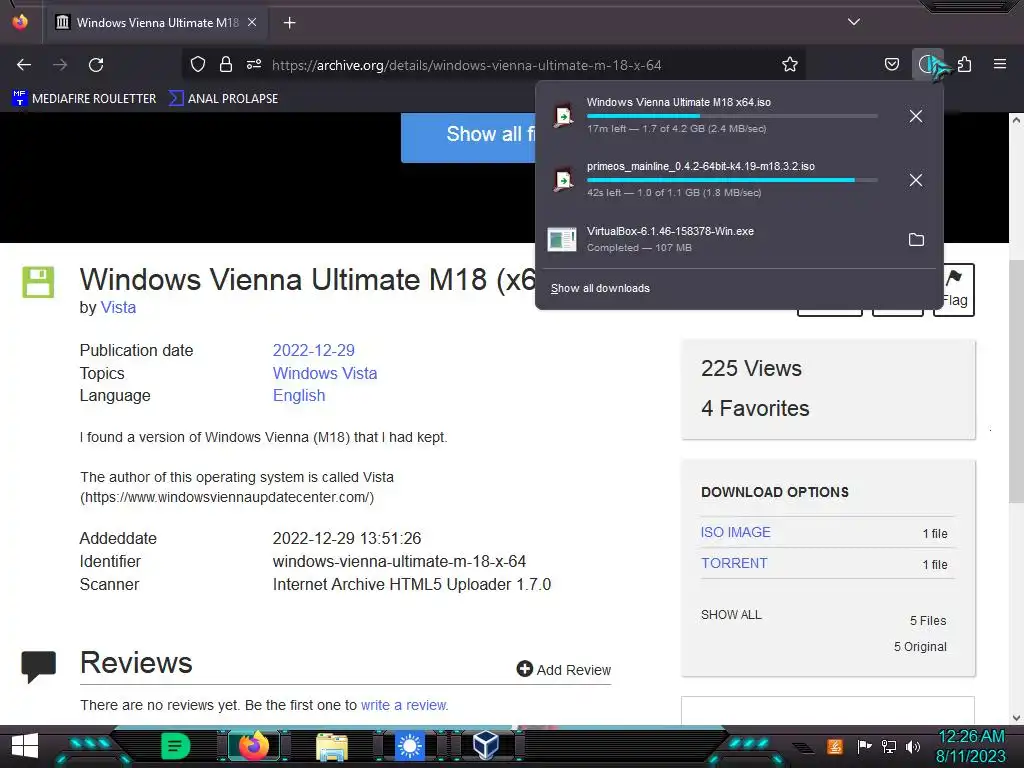Click page vertical scrollbar thumb
Screen dimensions: 1024x768
[1016, 380]
